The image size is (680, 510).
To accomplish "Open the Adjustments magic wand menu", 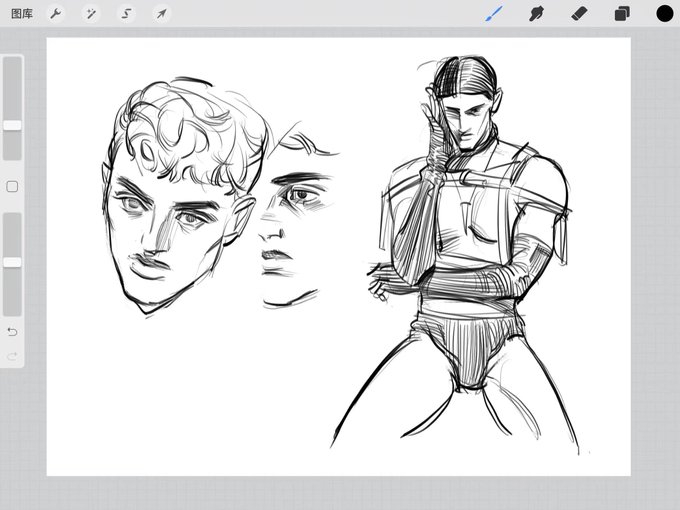I will coord(91,14).
